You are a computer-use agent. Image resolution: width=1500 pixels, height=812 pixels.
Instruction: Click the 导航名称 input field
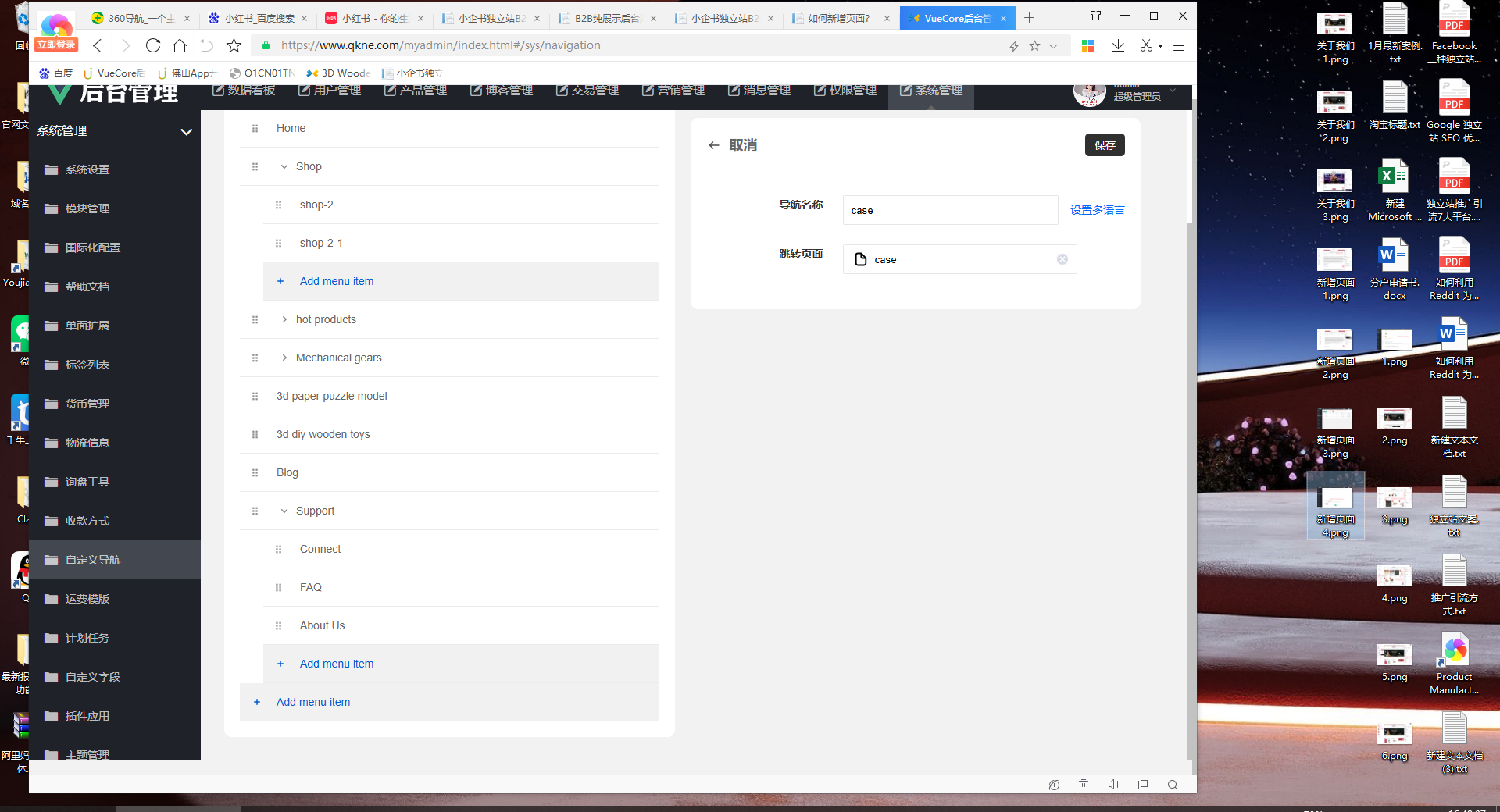[x=949, y=210]
